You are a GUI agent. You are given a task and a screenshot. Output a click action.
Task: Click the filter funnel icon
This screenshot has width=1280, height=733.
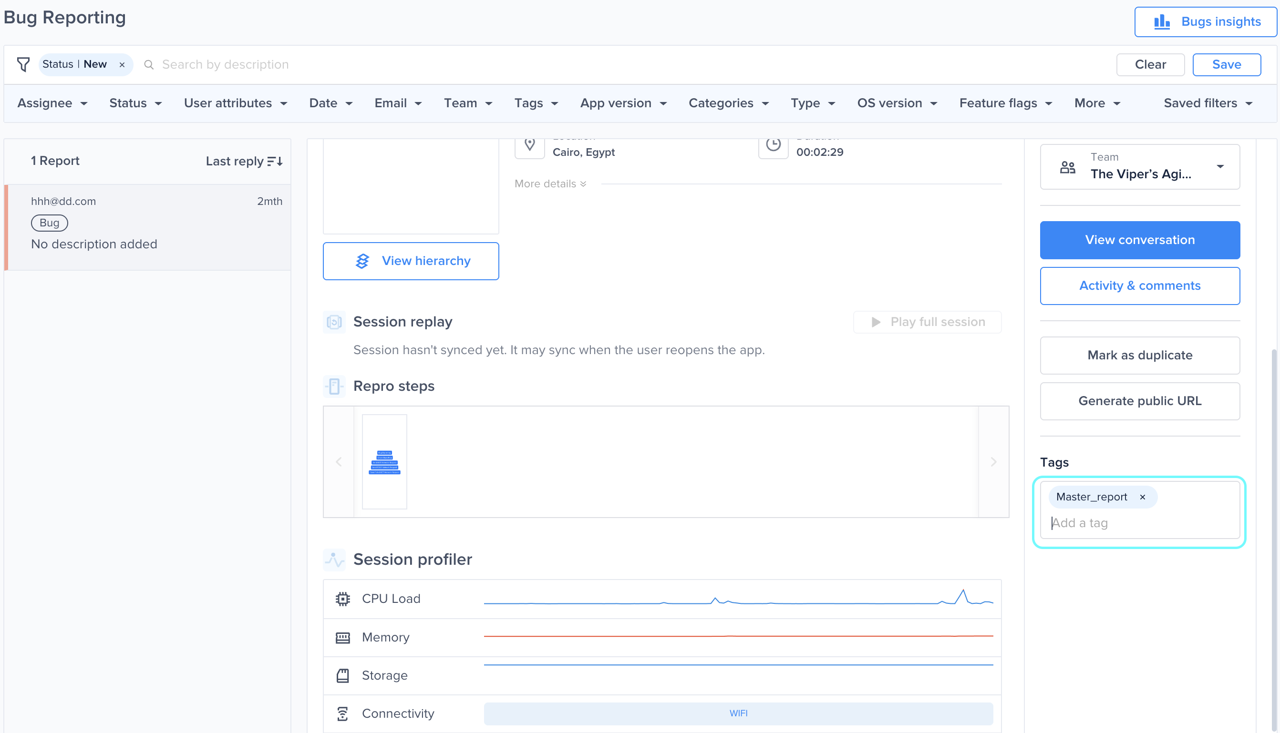[23, 64]
